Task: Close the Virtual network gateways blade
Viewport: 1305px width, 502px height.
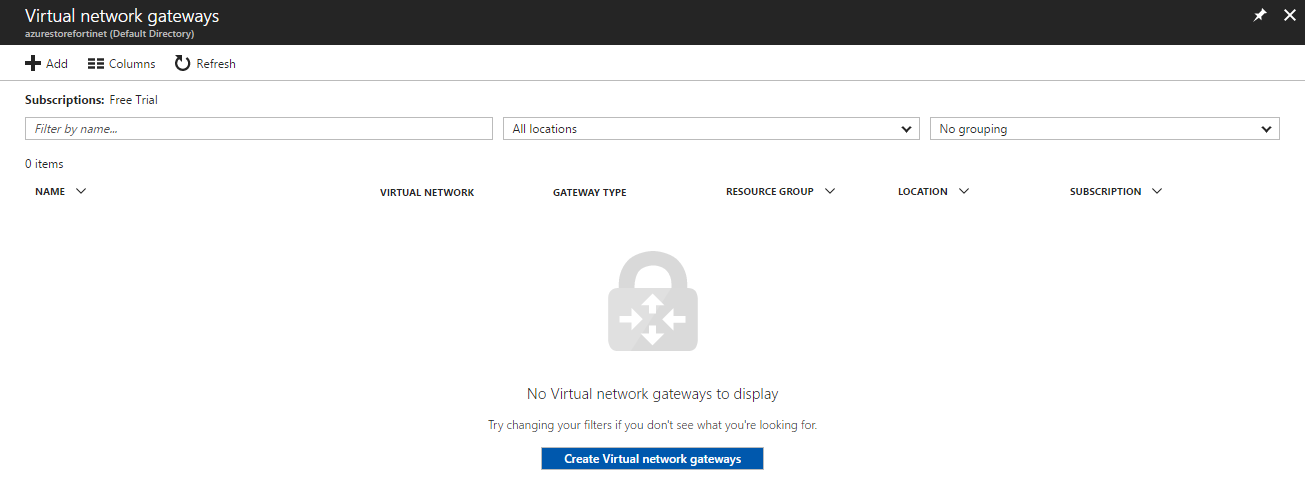Action: 1288,15
